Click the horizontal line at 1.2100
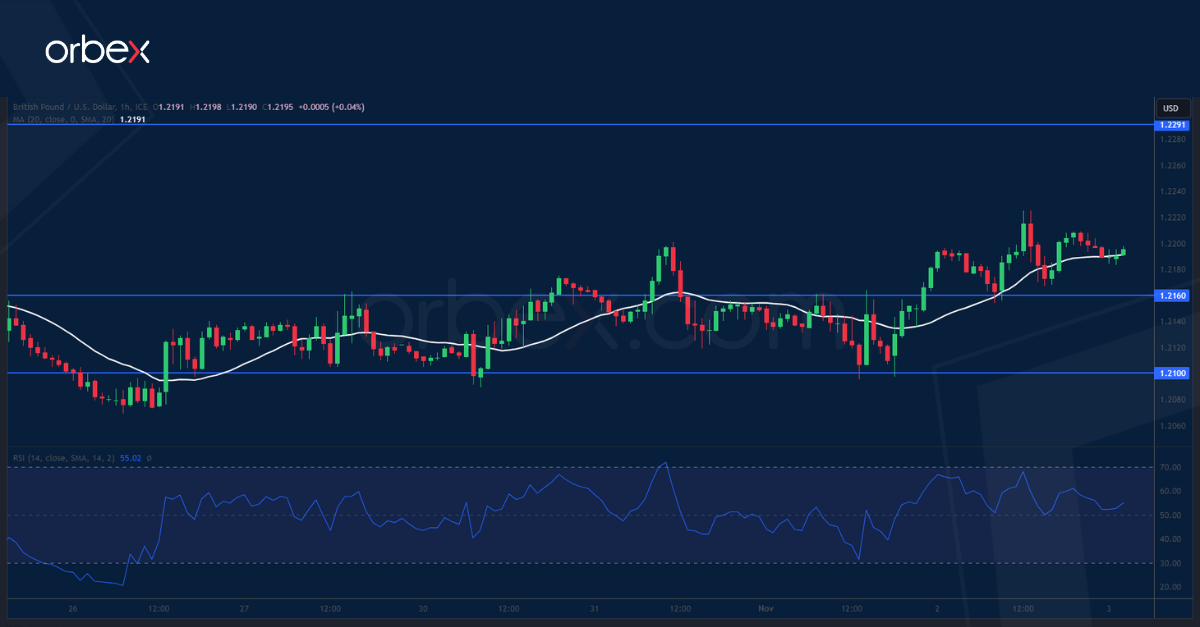 click(600, 373)
